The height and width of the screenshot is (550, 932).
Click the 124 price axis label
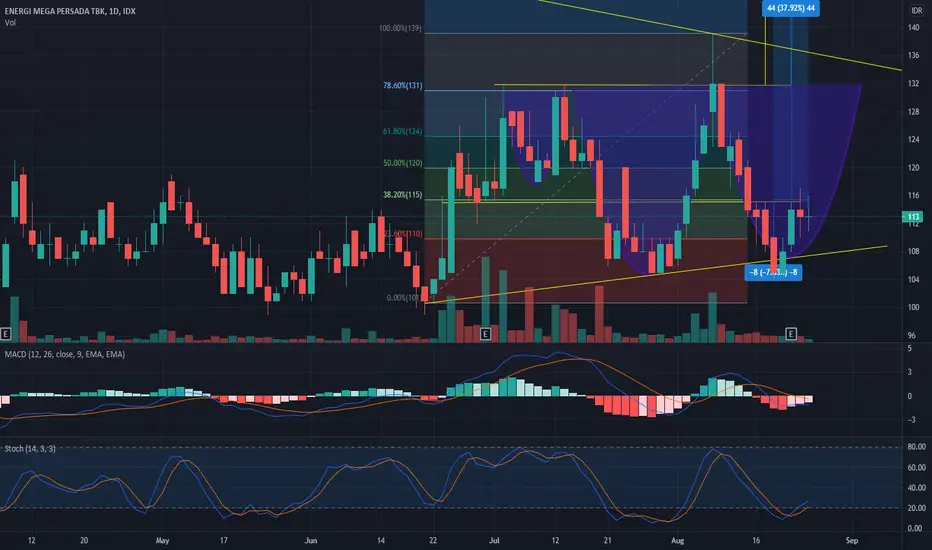tap(914, 140)
